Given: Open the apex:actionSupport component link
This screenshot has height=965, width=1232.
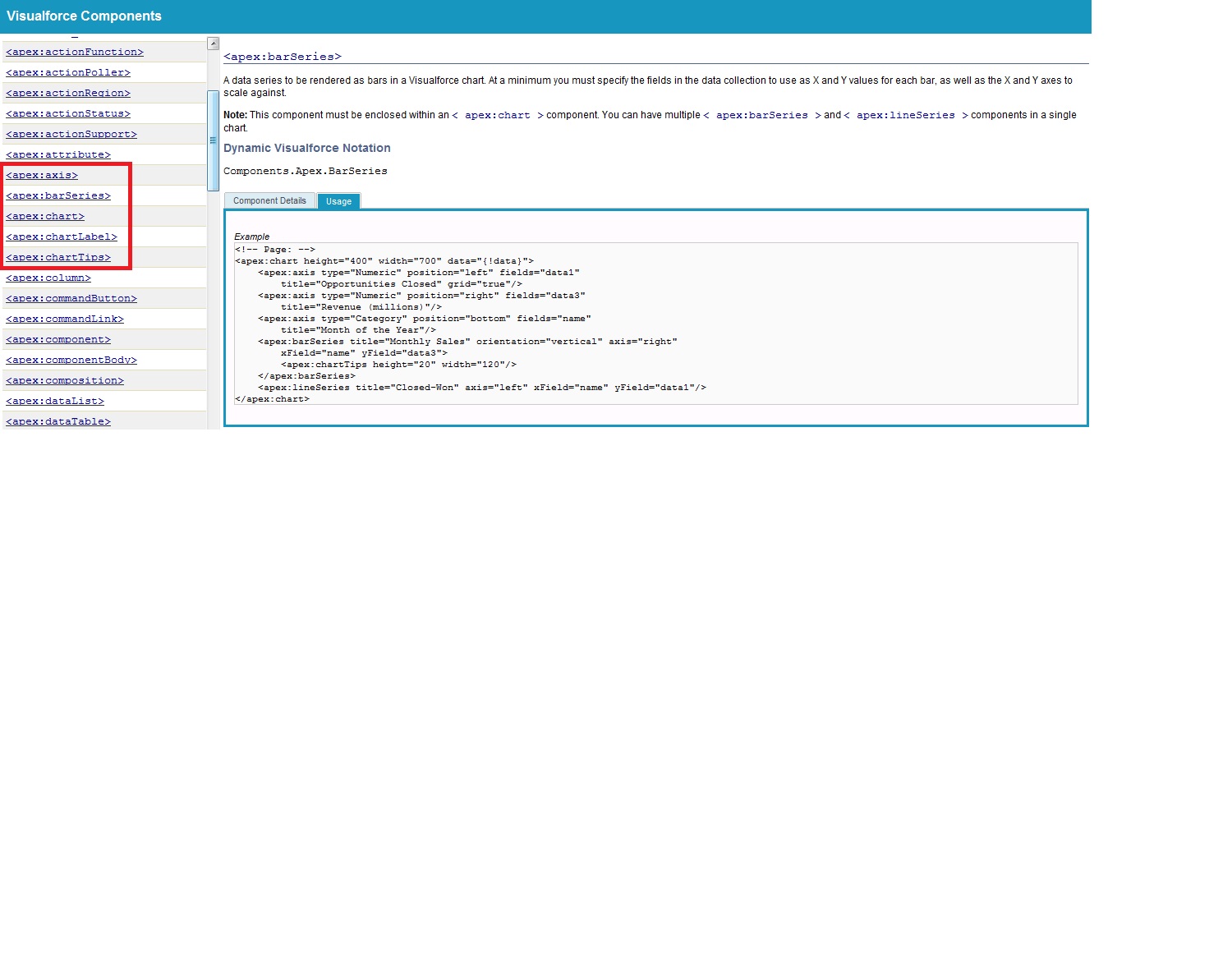Looking at the screenshot, I should [71, 134].
